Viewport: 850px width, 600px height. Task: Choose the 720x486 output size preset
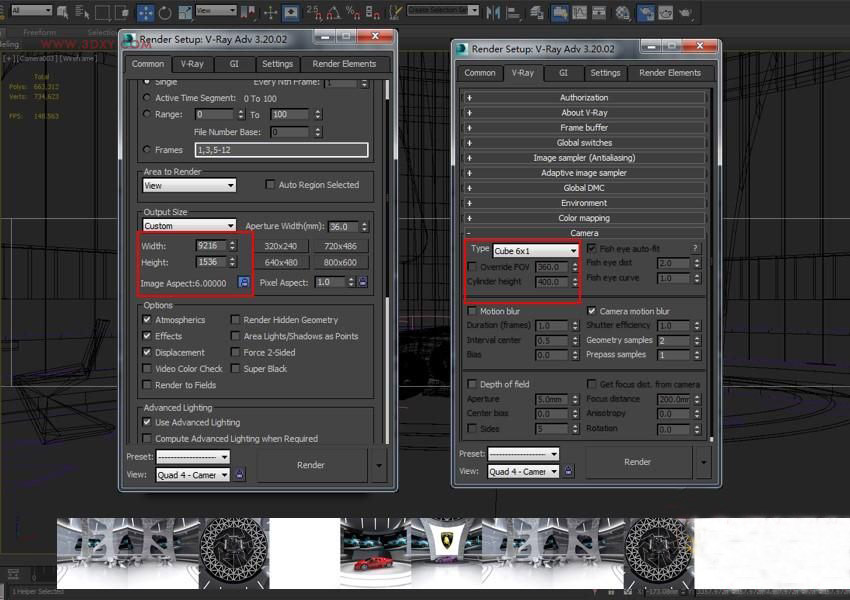[340, 246]
